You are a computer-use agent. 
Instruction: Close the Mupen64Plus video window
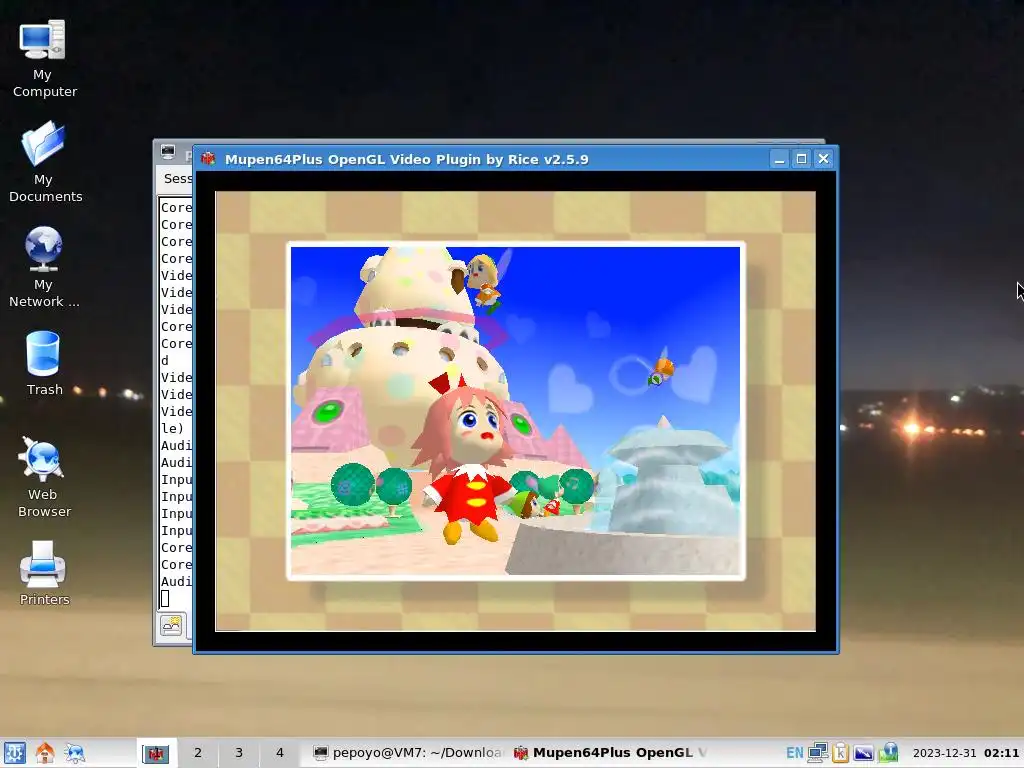pos(824,159)
